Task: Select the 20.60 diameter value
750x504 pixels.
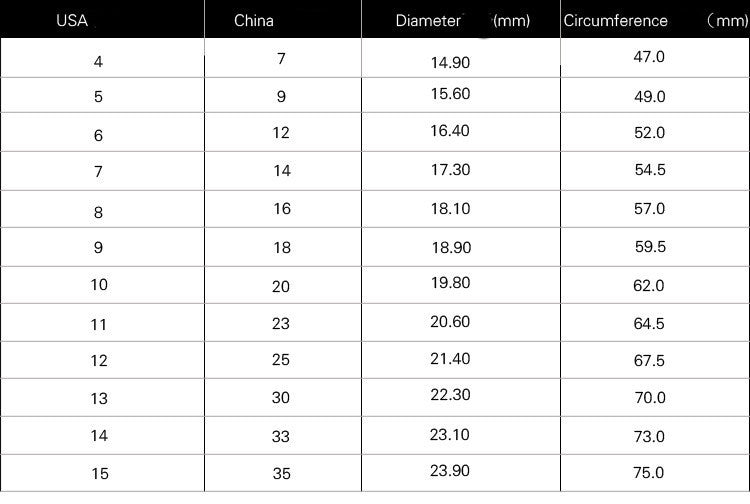Action: coord(450,321)
